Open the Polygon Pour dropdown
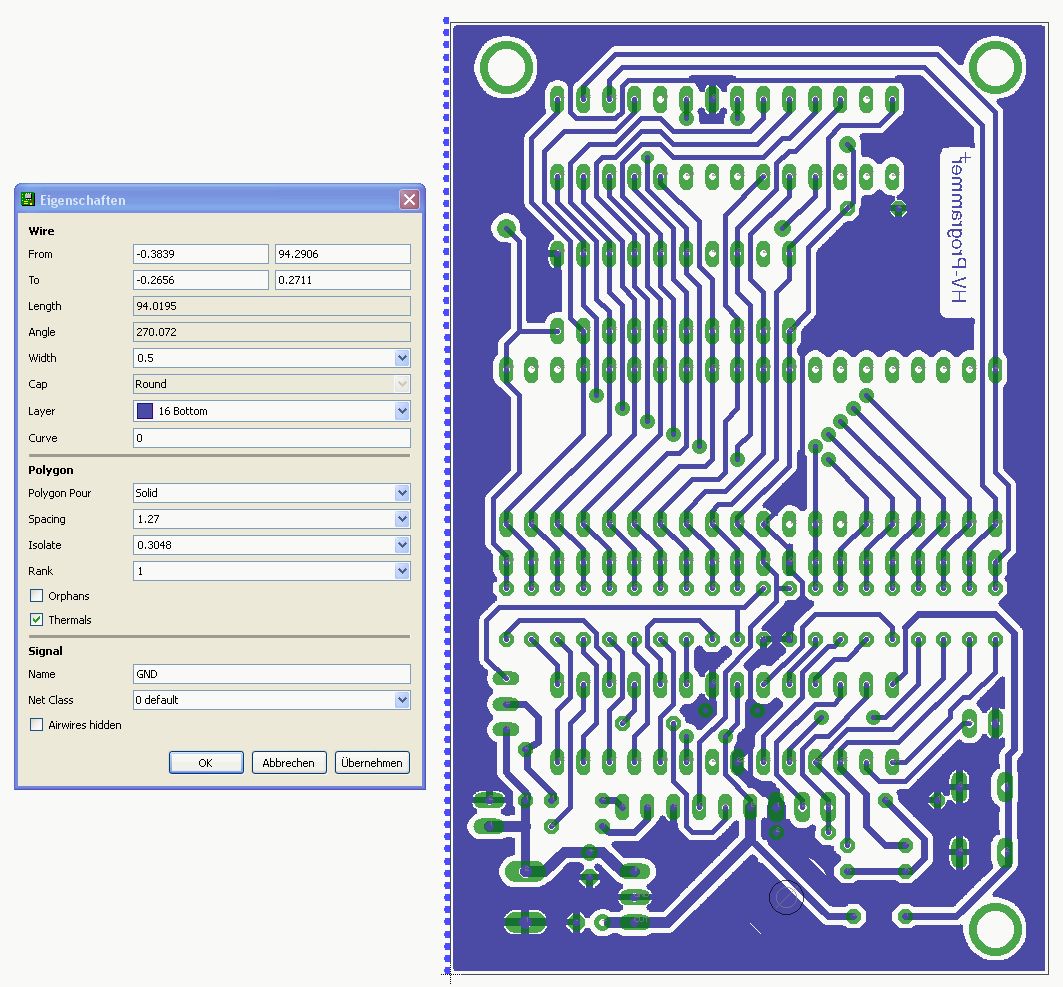 coord(402,493)
